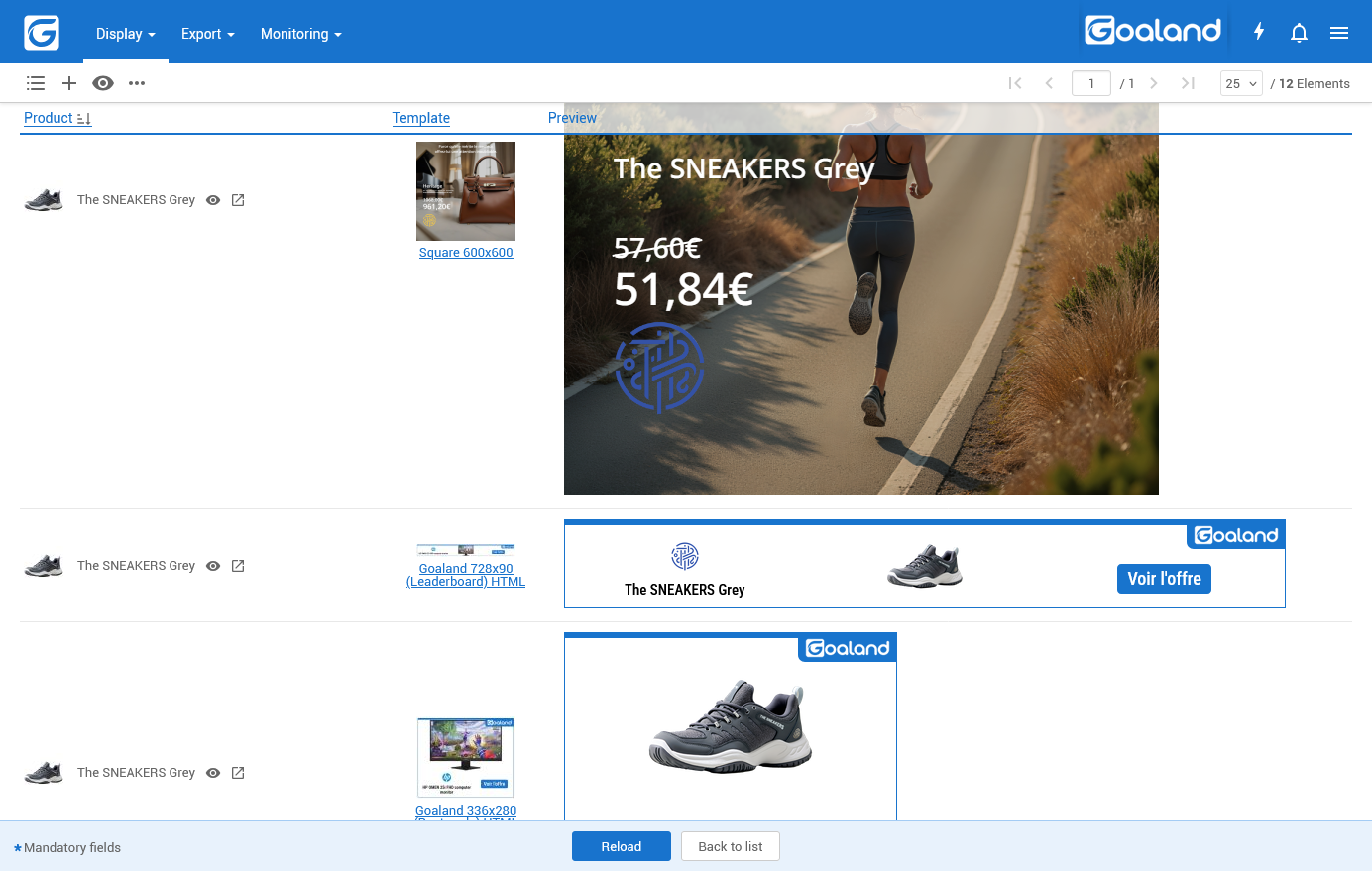Click the sneaker image in 336x280 preview

pyautogui.click(x=731, y=726)
